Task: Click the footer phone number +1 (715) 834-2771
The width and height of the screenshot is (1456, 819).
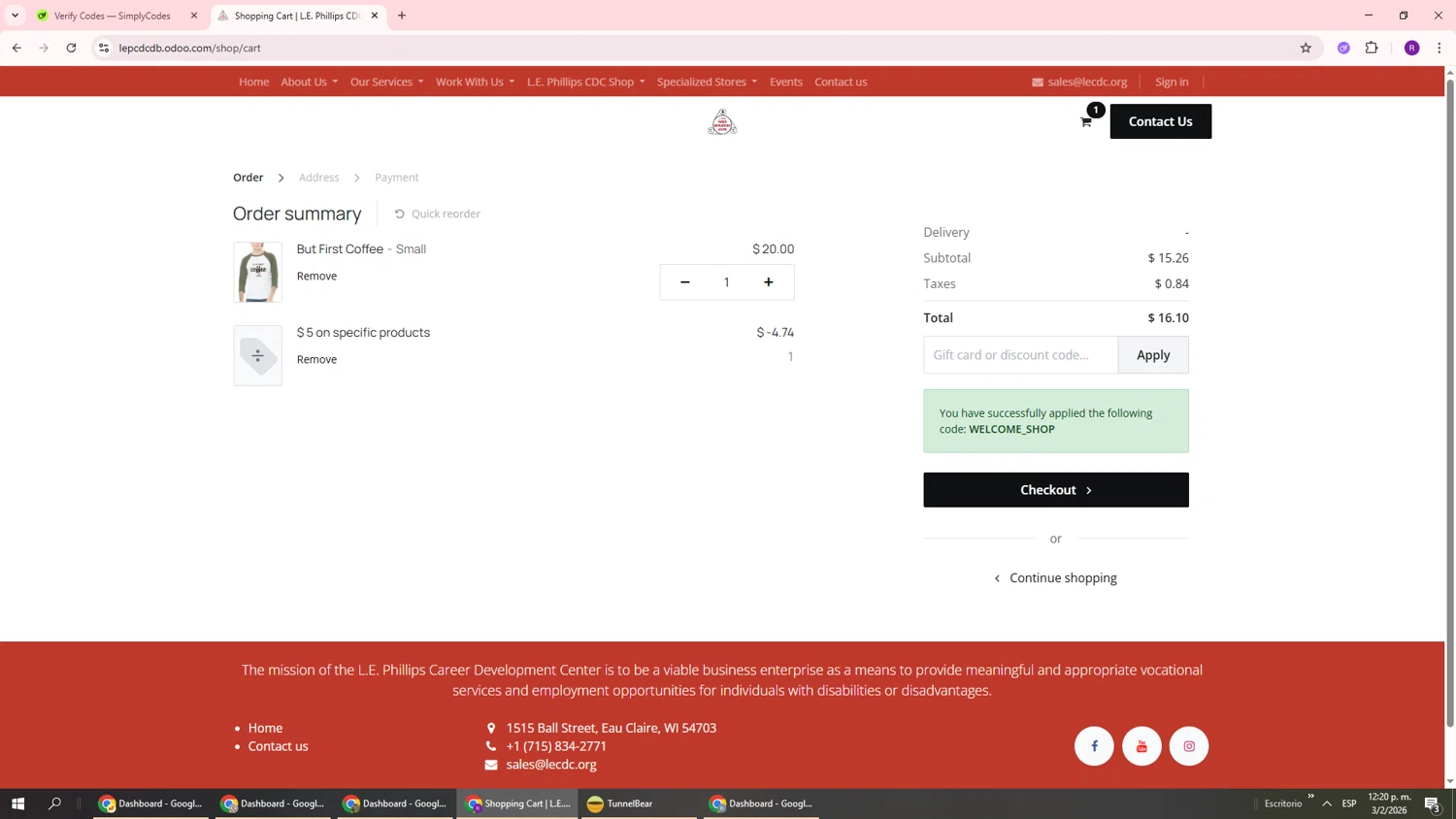Action: pos(556,746)
